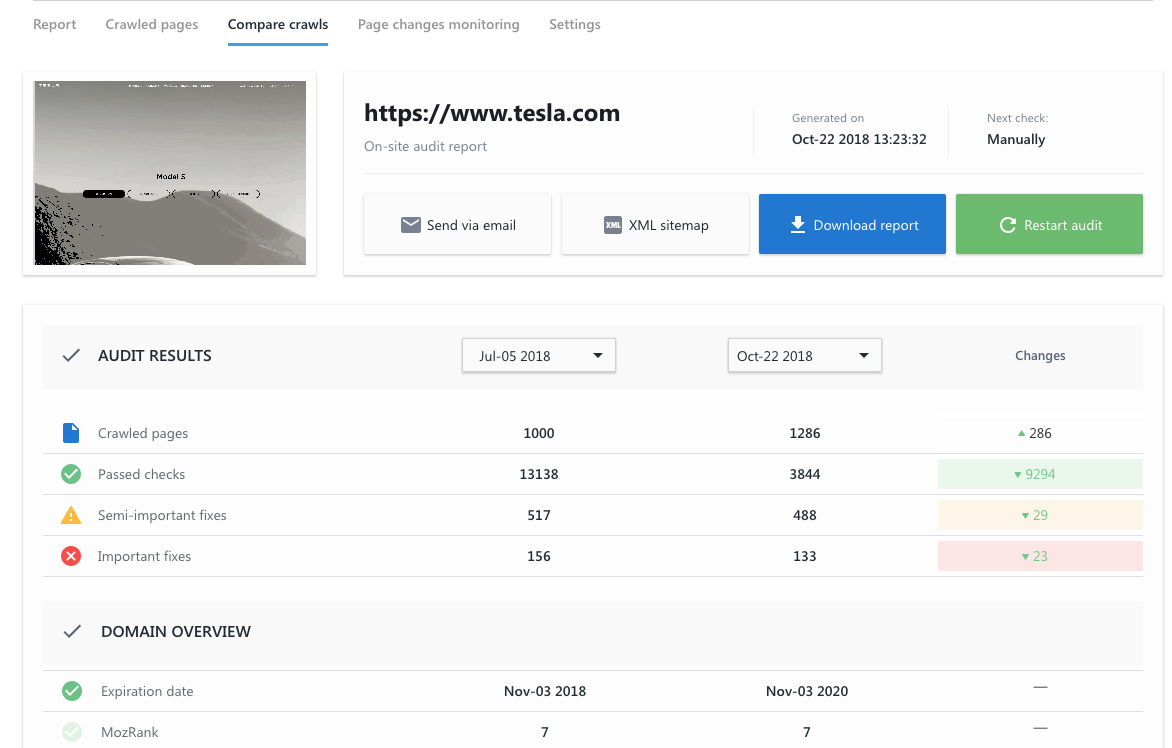Click the MozRank status check icon

coord(72,732)
